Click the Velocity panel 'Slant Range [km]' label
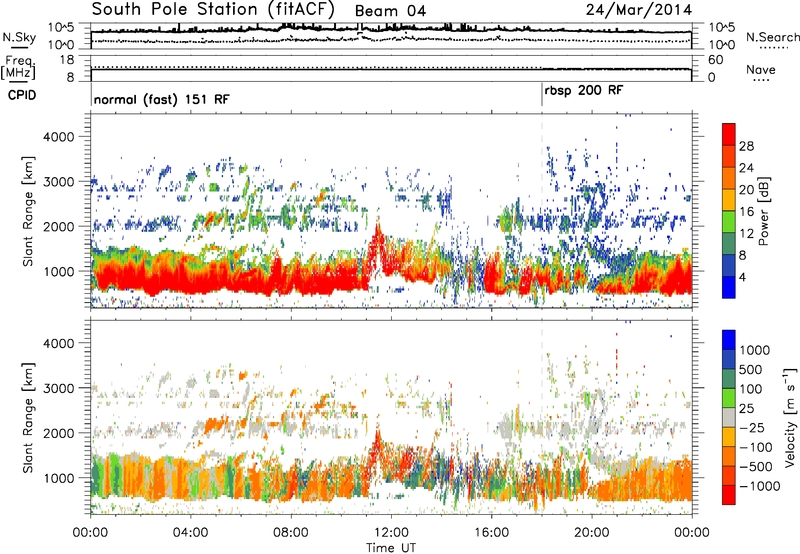The height and width of the screenshot is (554, 800). point(28,418)
